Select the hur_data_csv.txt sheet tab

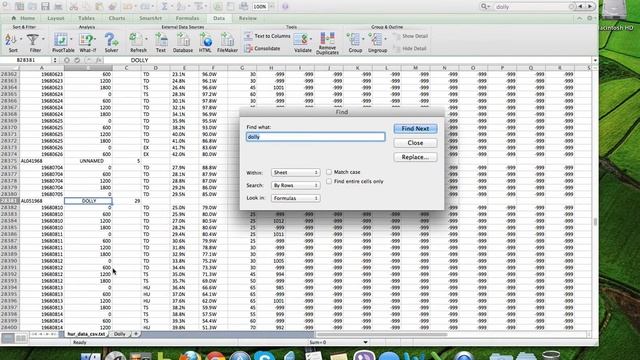point(86,334)
